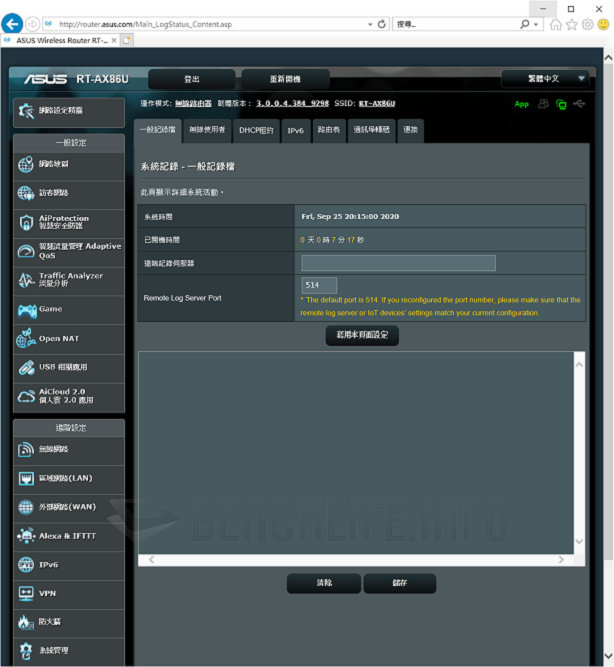Switch to the IPv6 log tab

[x=296, y=131]
